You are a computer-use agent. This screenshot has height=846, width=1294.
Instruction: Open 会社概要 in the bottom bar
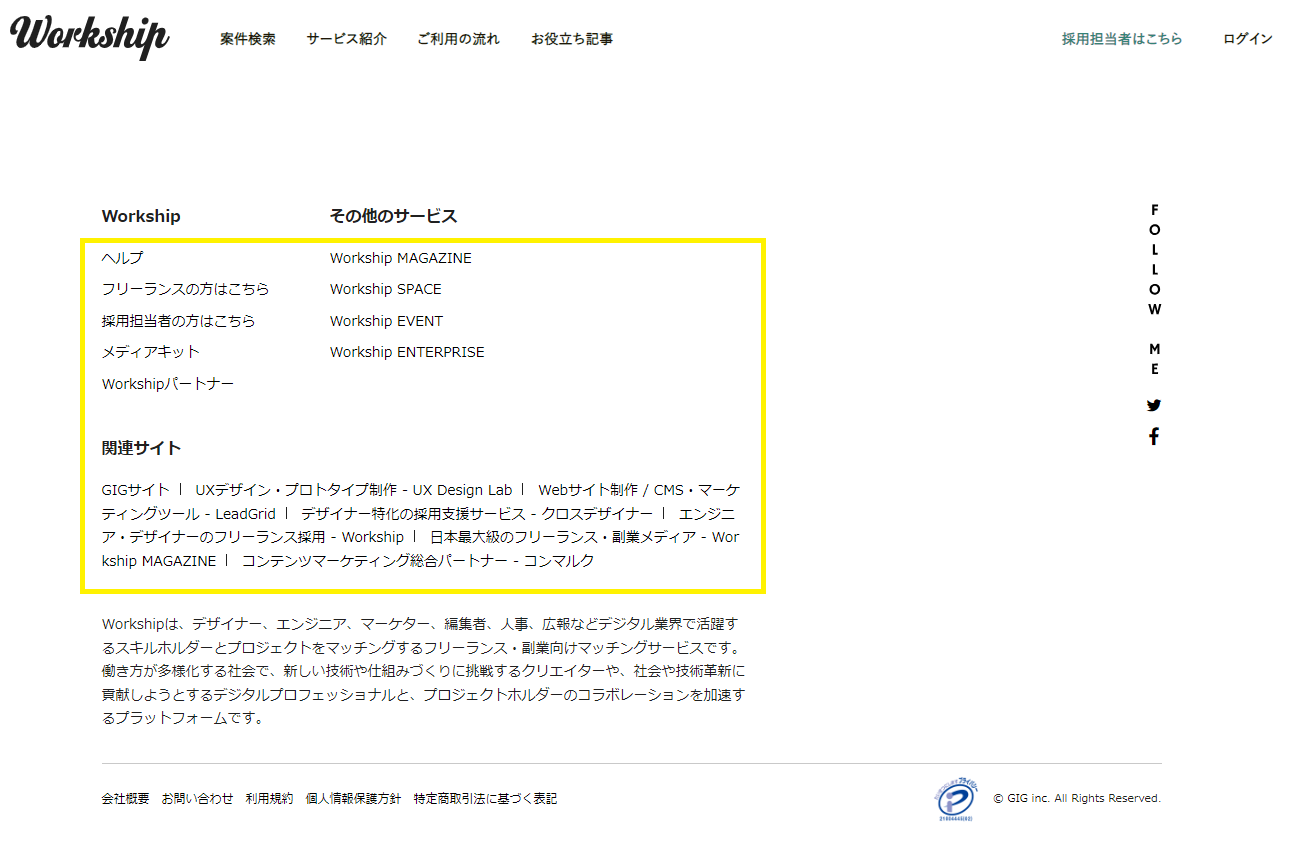pos(126,799)
